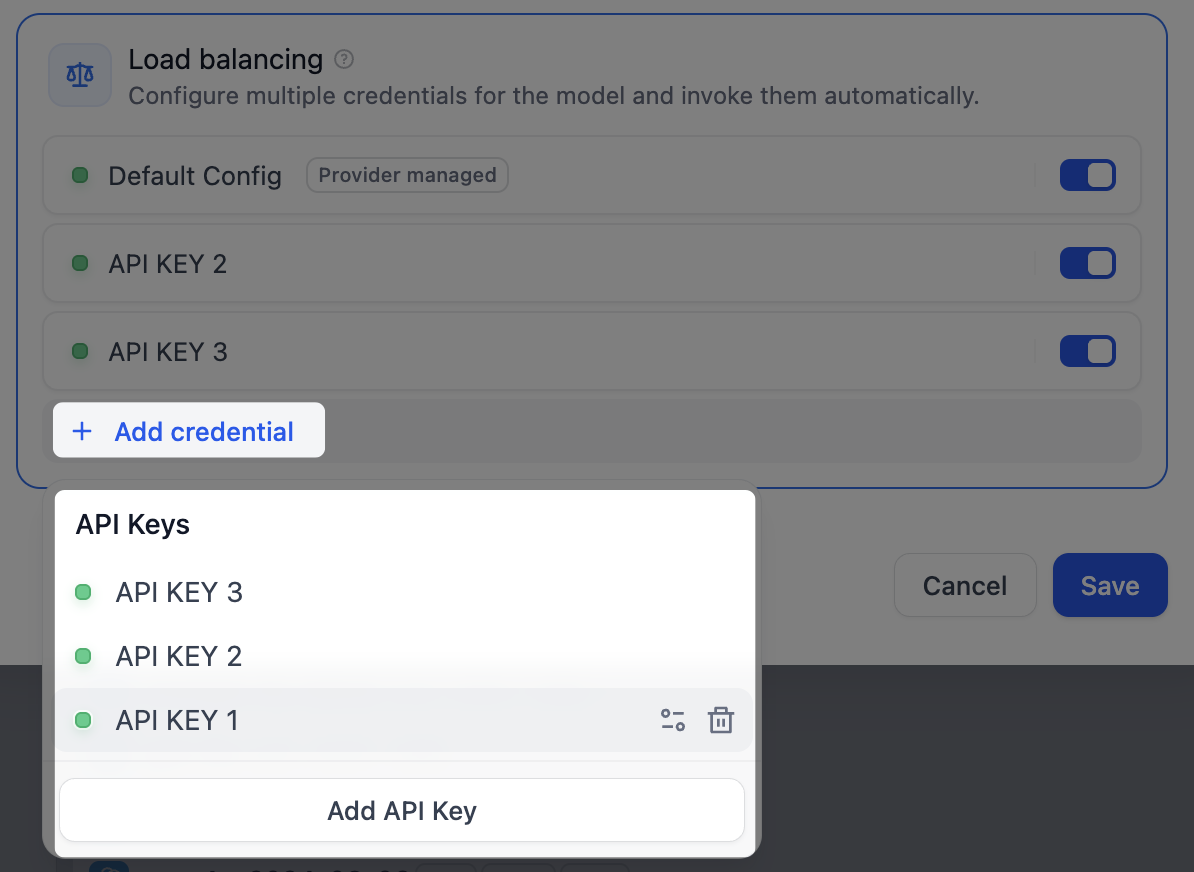The image size is (1194, 872).
Task: Click the API Keys header label
Action: pyautogui.click(x=131, y=524)
